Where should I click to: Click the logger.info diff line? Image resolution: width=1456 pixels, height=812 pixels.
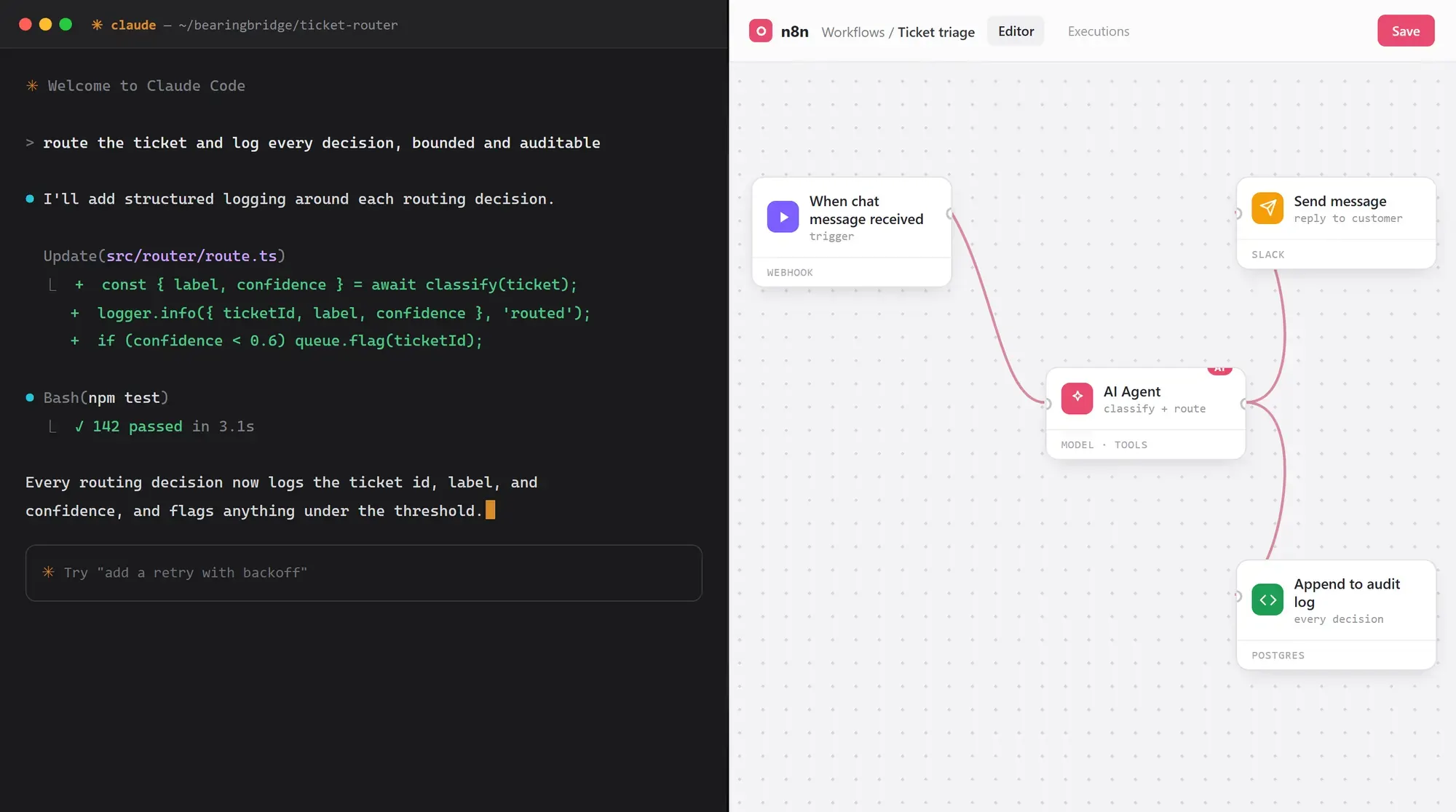[x=330, y=313]
